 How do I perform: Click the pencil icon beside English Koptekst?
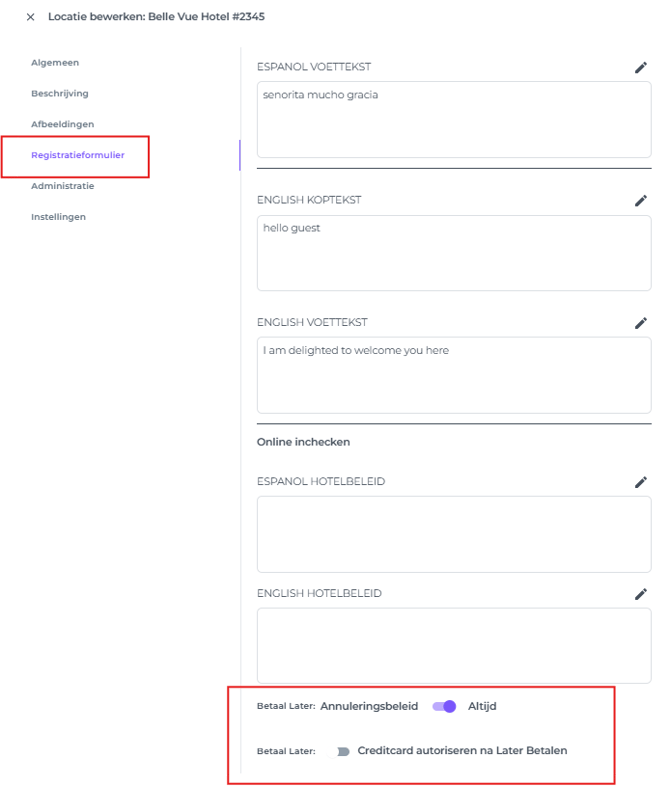pyautogui.click(x=641, y=201)
